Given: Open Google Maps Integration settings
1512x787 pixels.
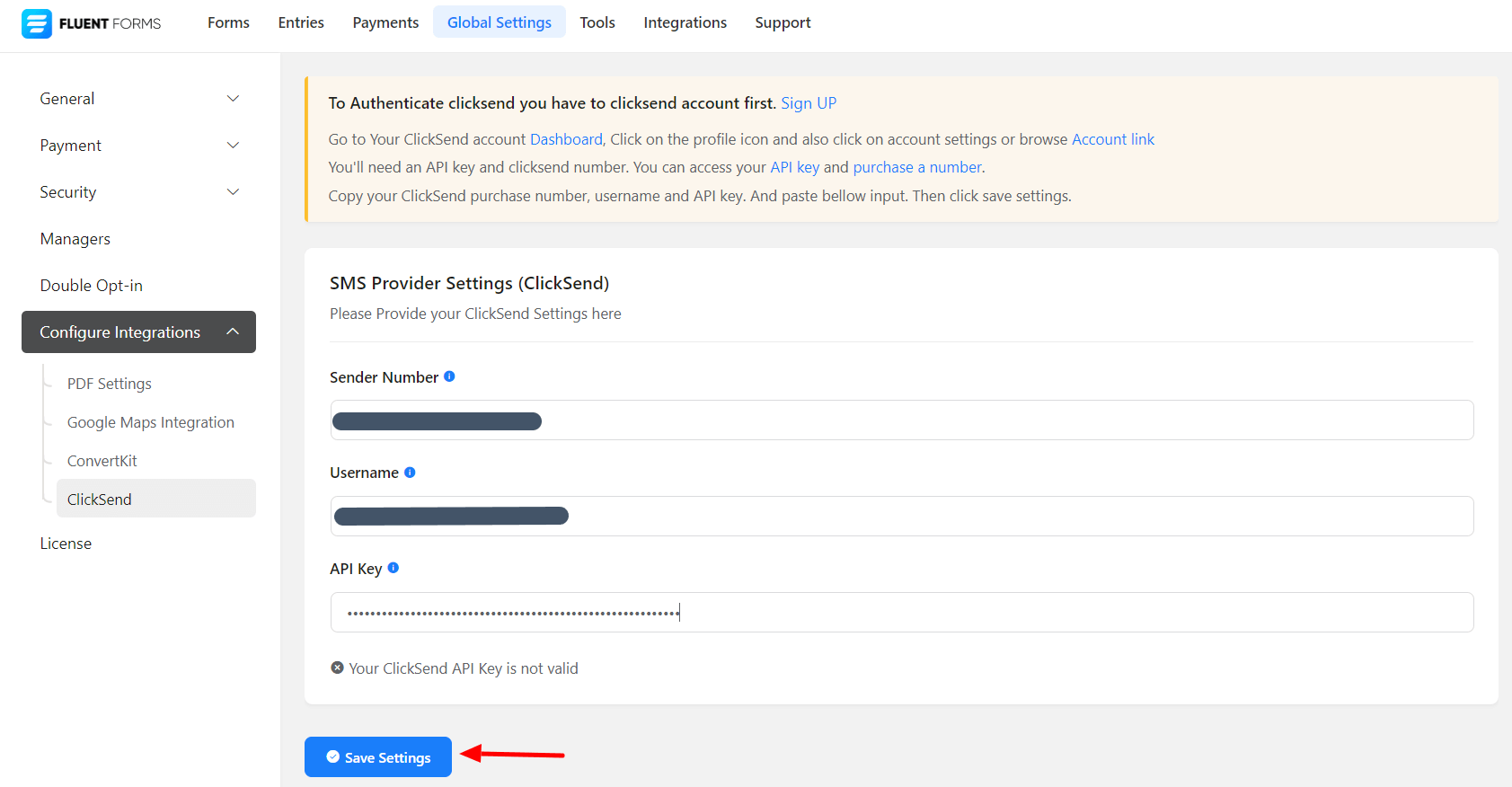Looking at the screenshot, I should click(151, 422).
